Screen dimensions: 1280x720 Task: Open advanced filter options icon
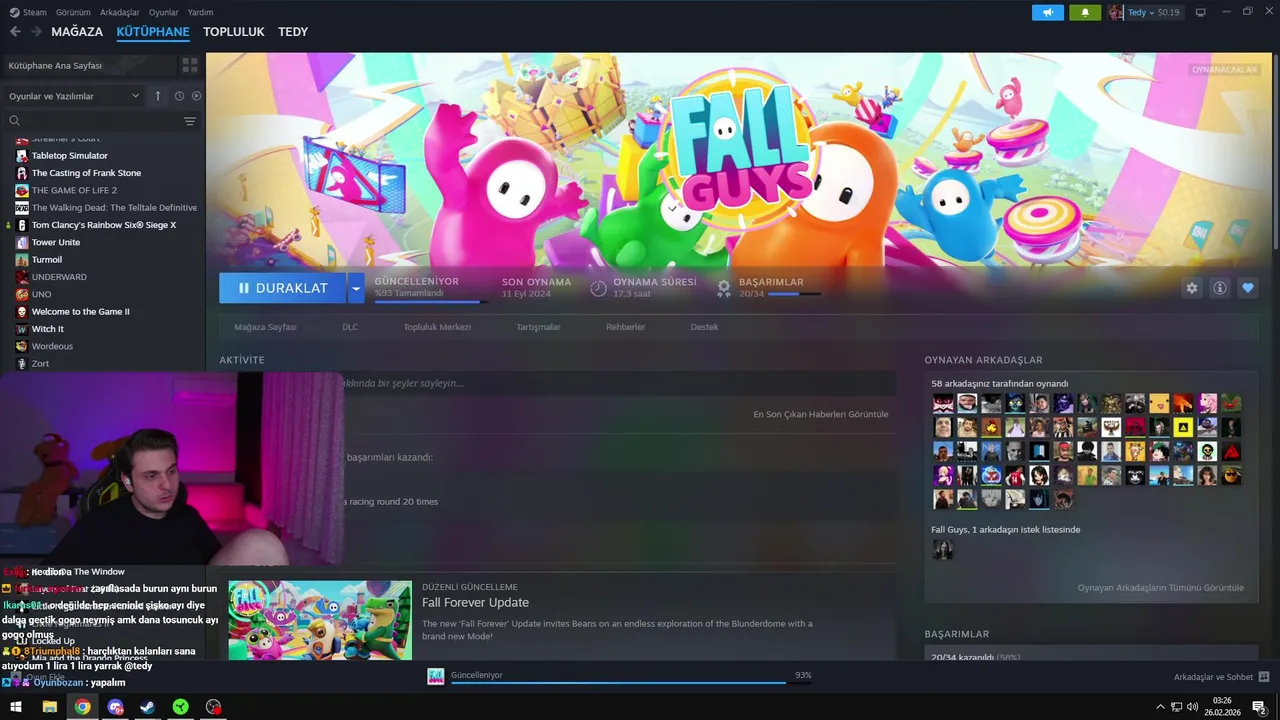click(190, 121)
